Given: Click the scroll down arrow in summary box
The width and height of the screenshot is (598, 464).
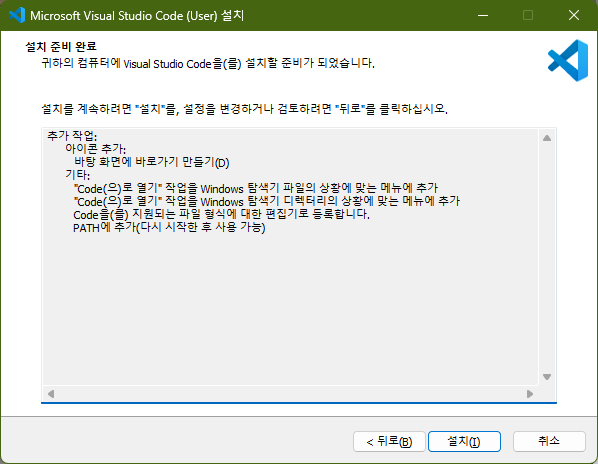Looking at the screenshot, I should pyautogui.click(x=547, y=377).
